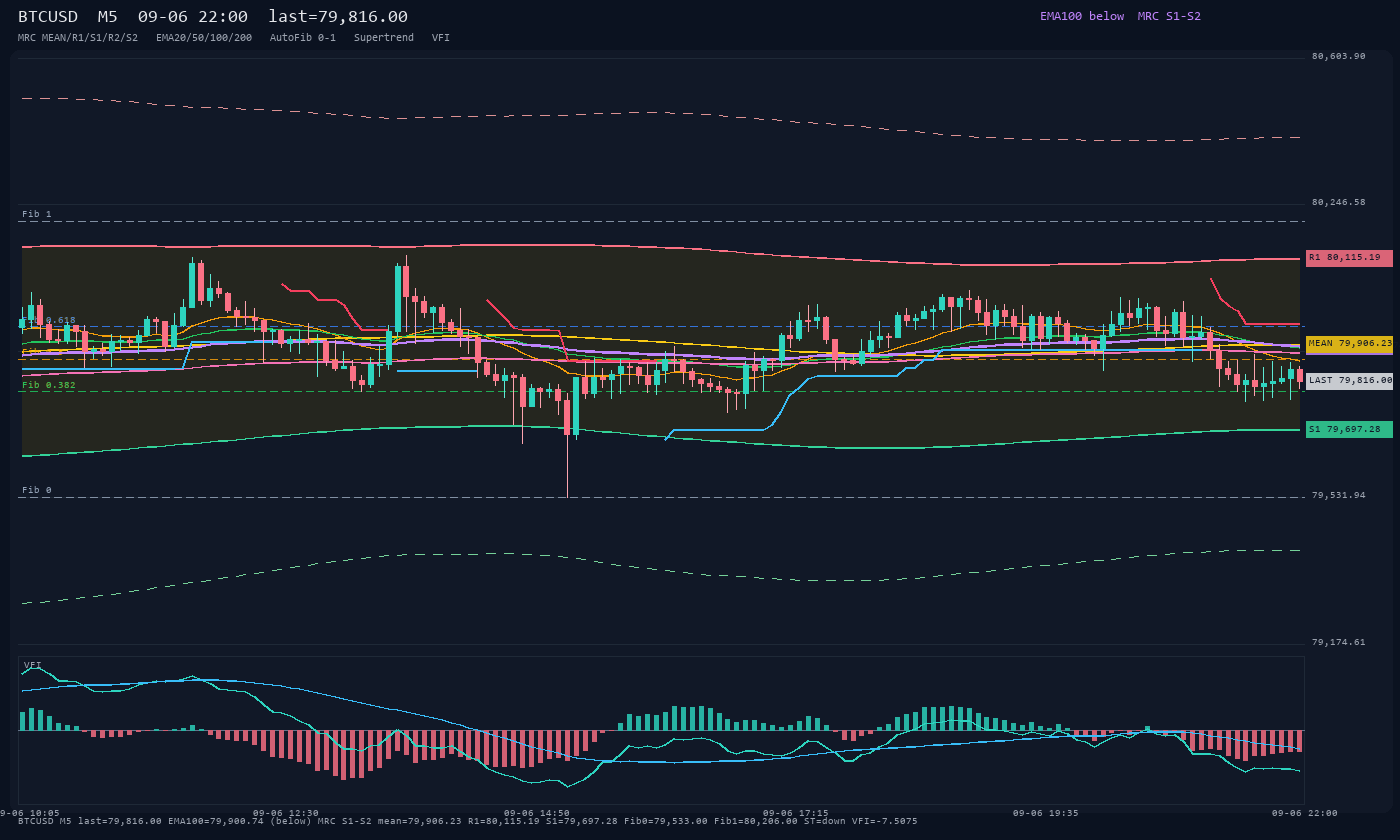
Task: Click the VFI panel title label
Action: 33,665
